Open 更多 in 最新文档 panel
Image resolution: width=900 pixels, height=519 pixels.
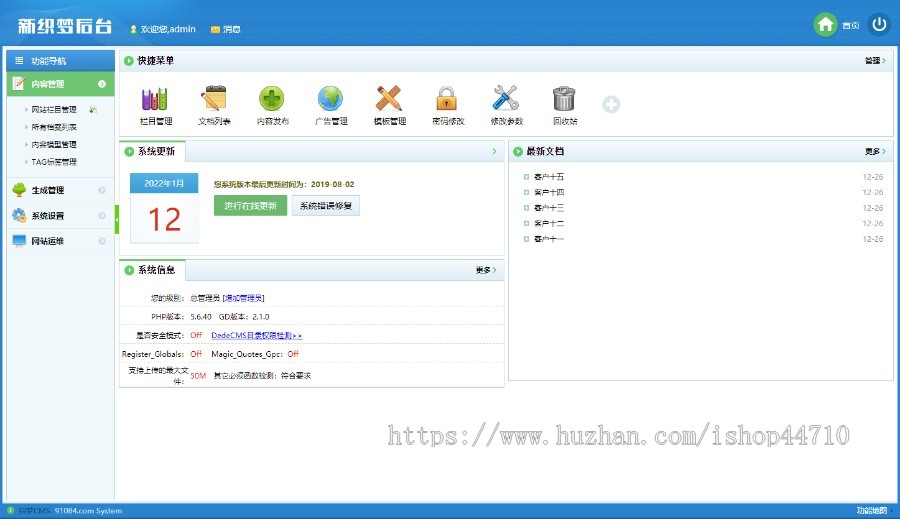pos(875,152)
